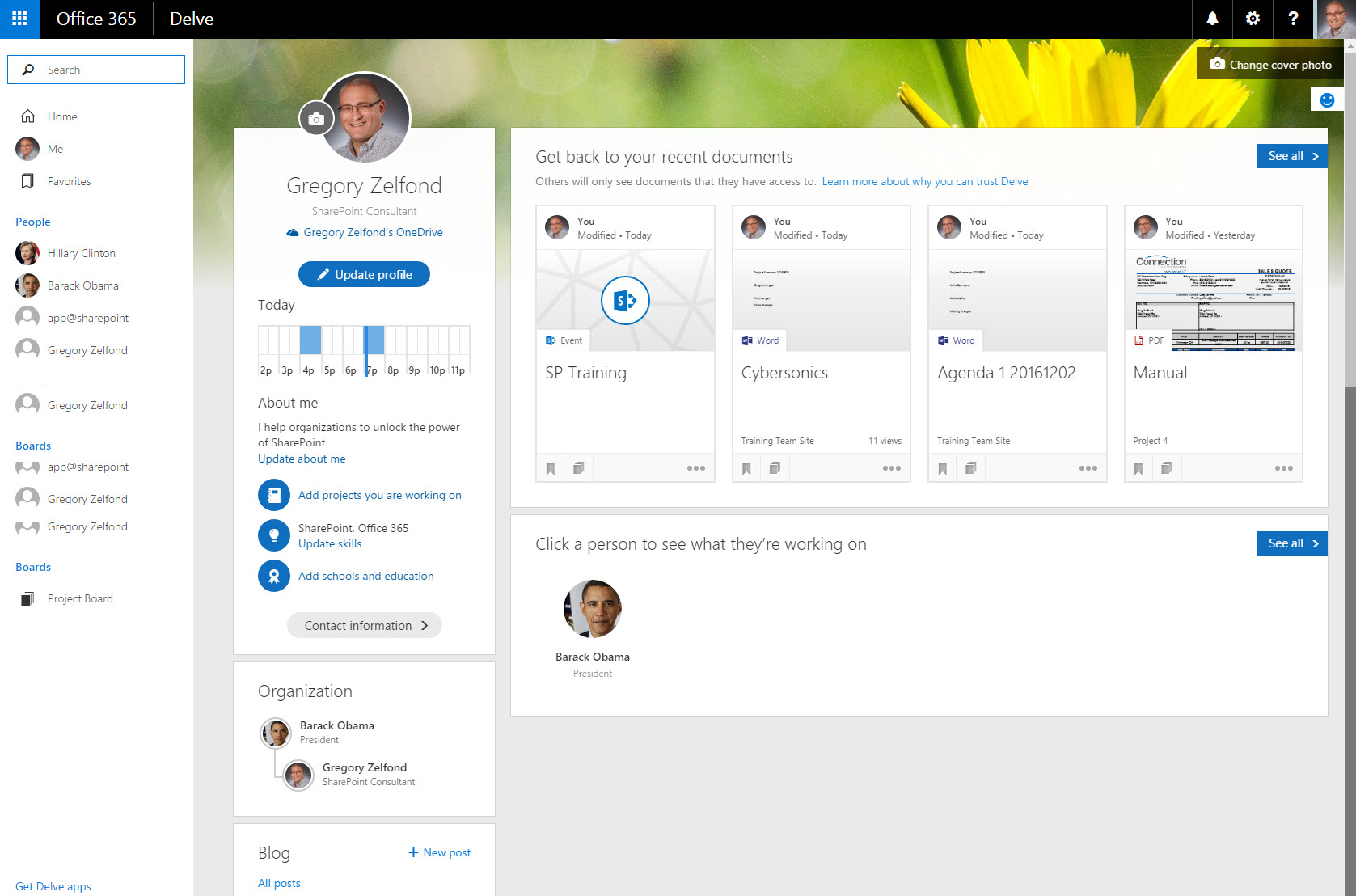
Task: Add SP Training to a board
Action: (579, 468)
